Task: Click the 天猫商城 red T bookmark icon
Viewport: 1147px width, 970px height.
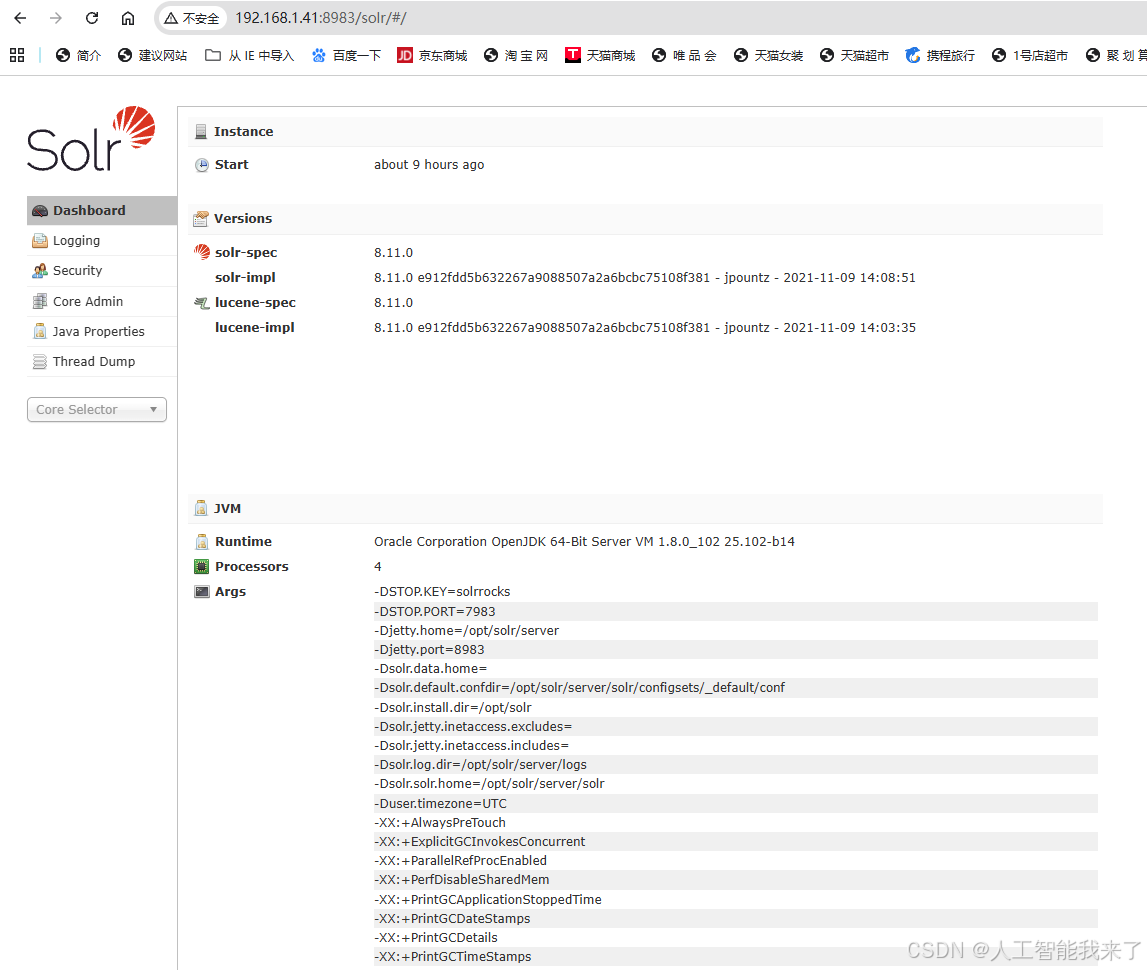Action: pos(573,55)
